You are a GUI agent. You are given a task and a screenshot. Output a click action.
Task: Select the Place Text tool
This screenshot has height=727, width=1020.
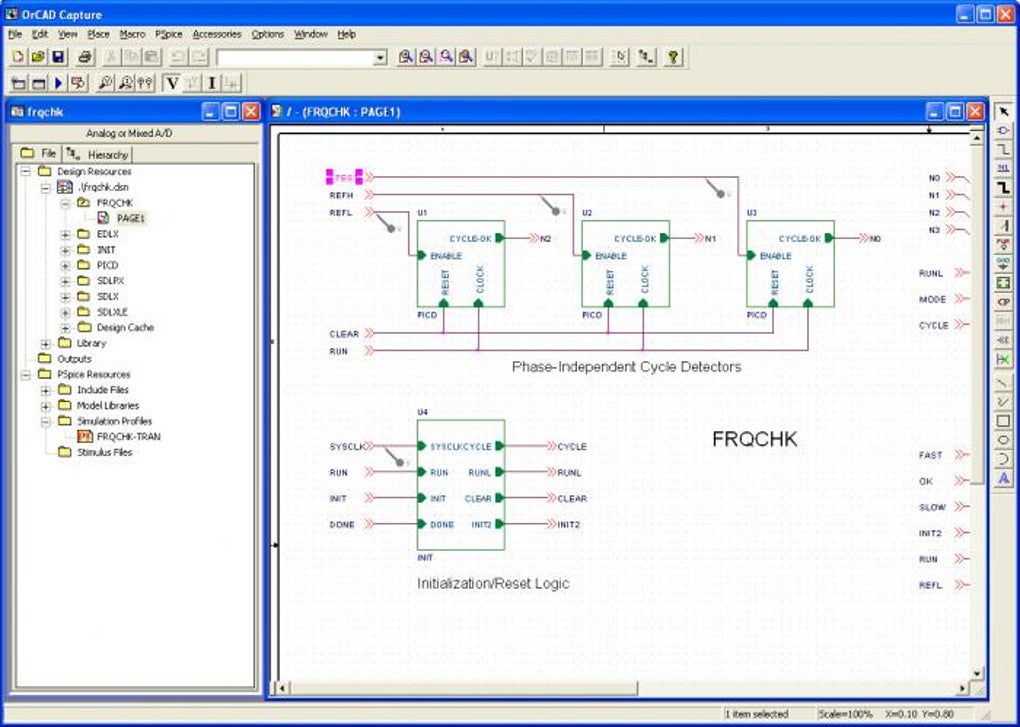click(1004, 479)
